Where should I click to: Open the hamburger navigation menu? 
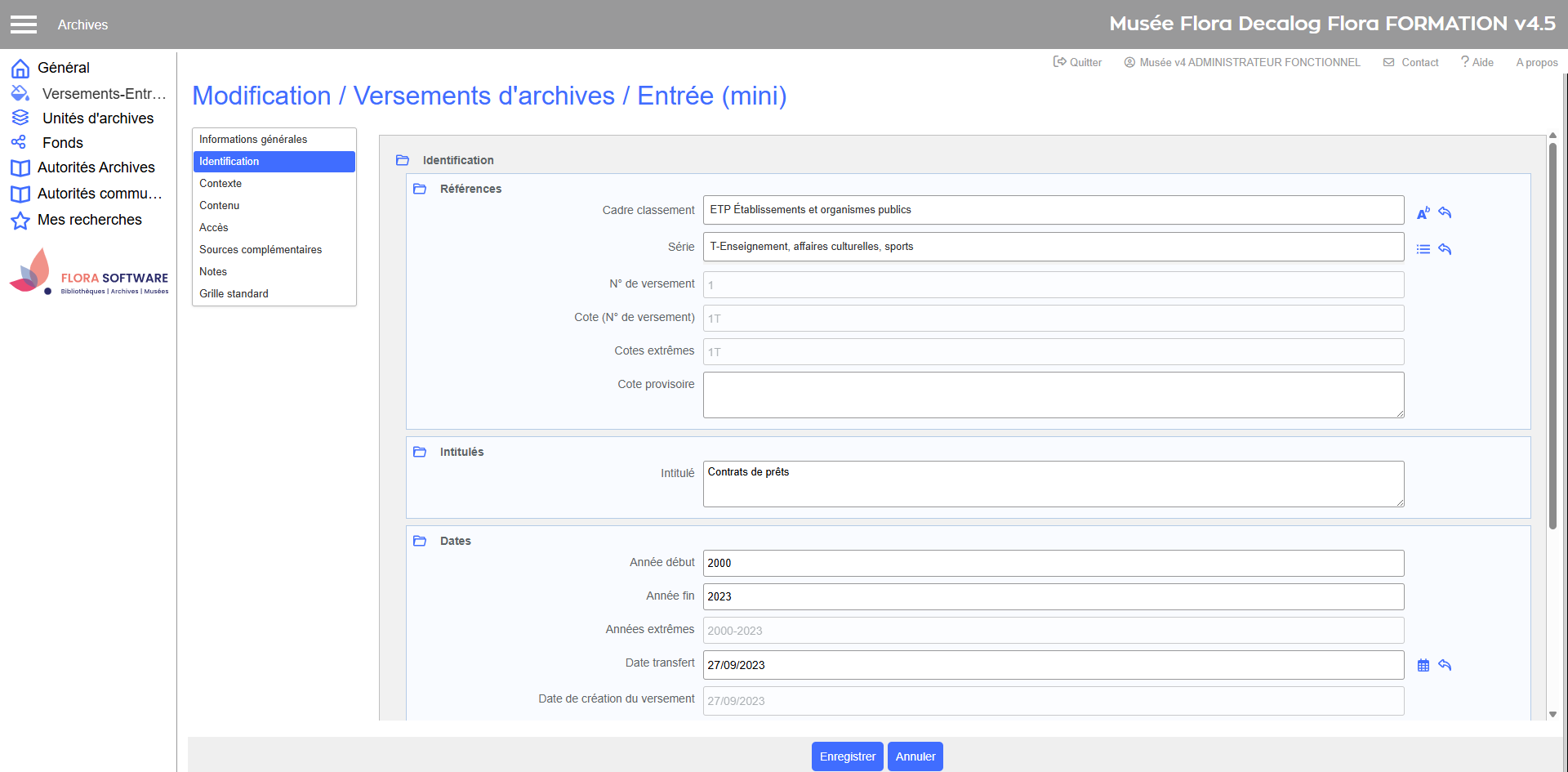24,25
